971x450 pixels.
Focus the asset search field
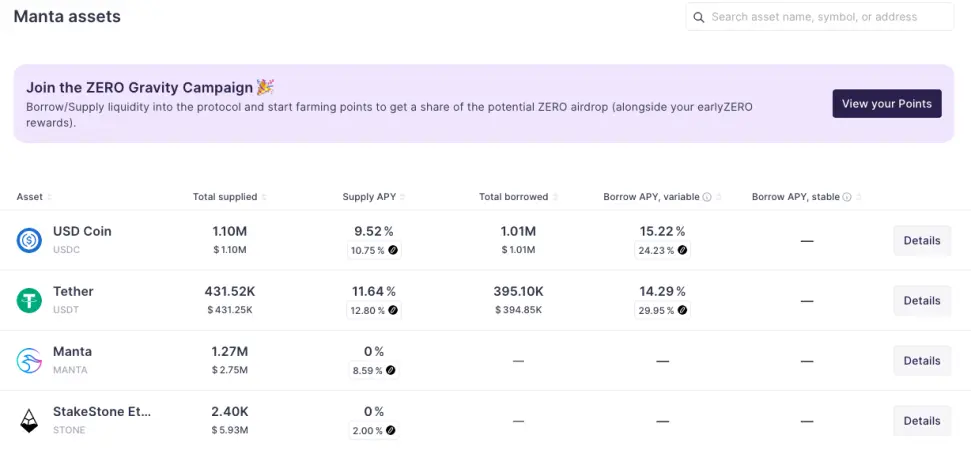(820, 17)
